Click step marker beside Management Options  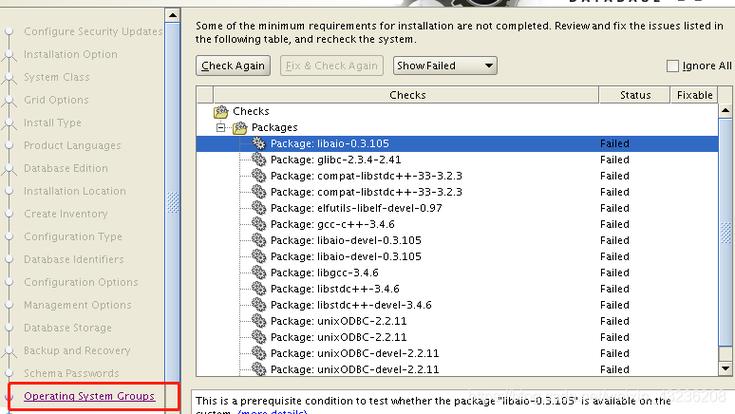pyautogui.click(x=9, y=305)
